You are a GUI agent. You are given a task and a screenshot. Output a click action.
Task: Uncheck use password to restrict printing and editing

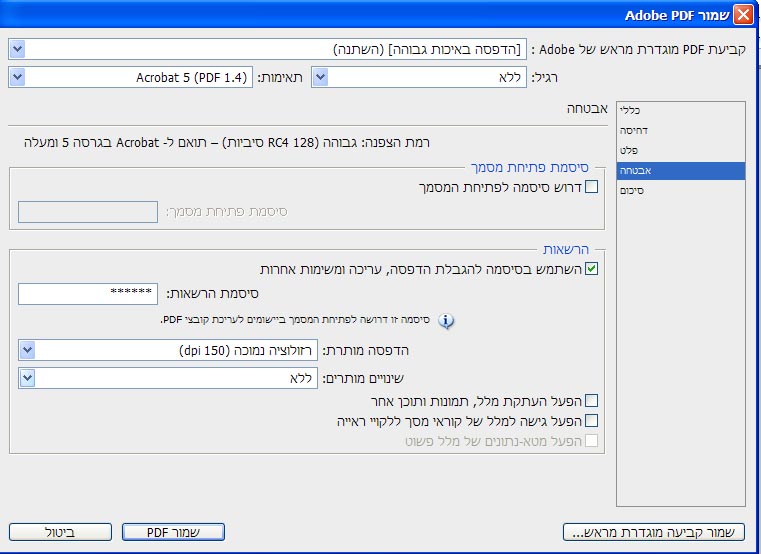[591, 269]
